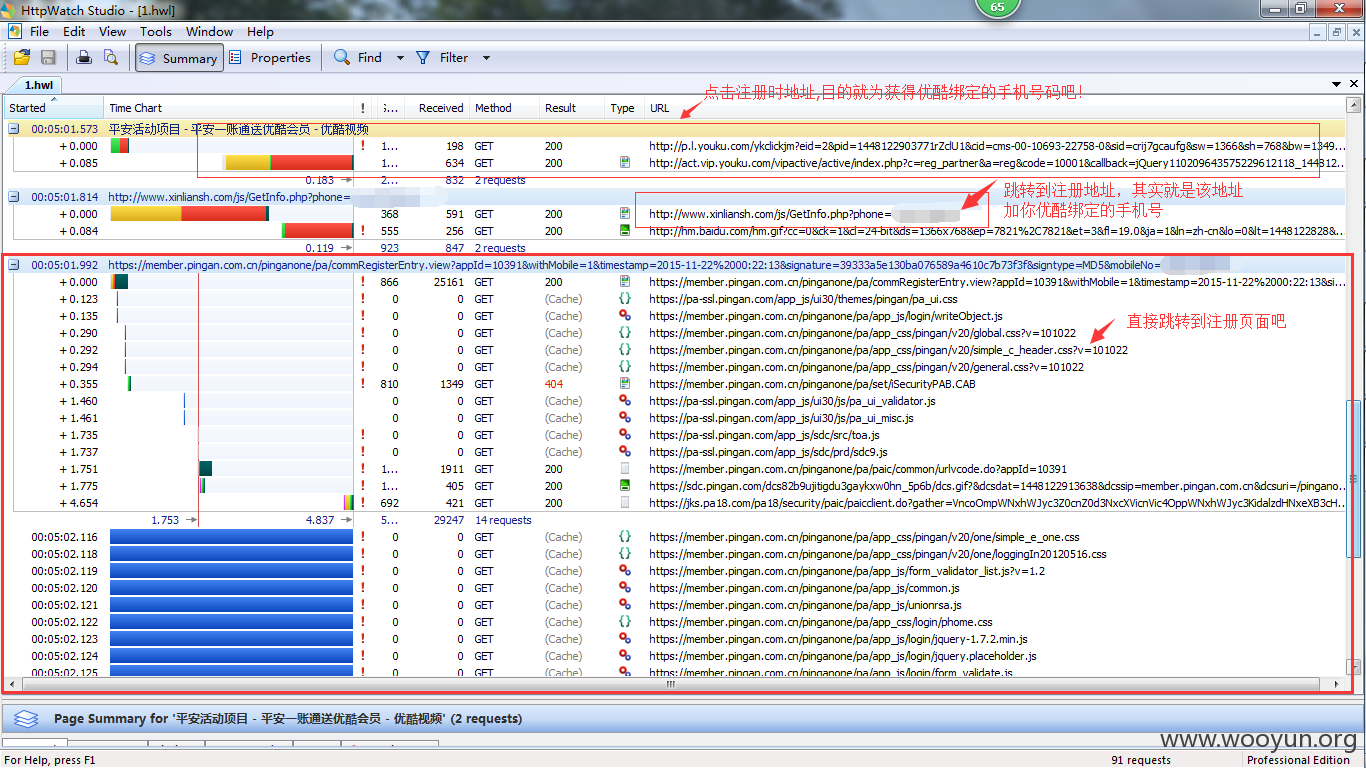Open the Find dropdown arrow
The width and height of the screenshot is (1366, 768).
pos(400,58)
